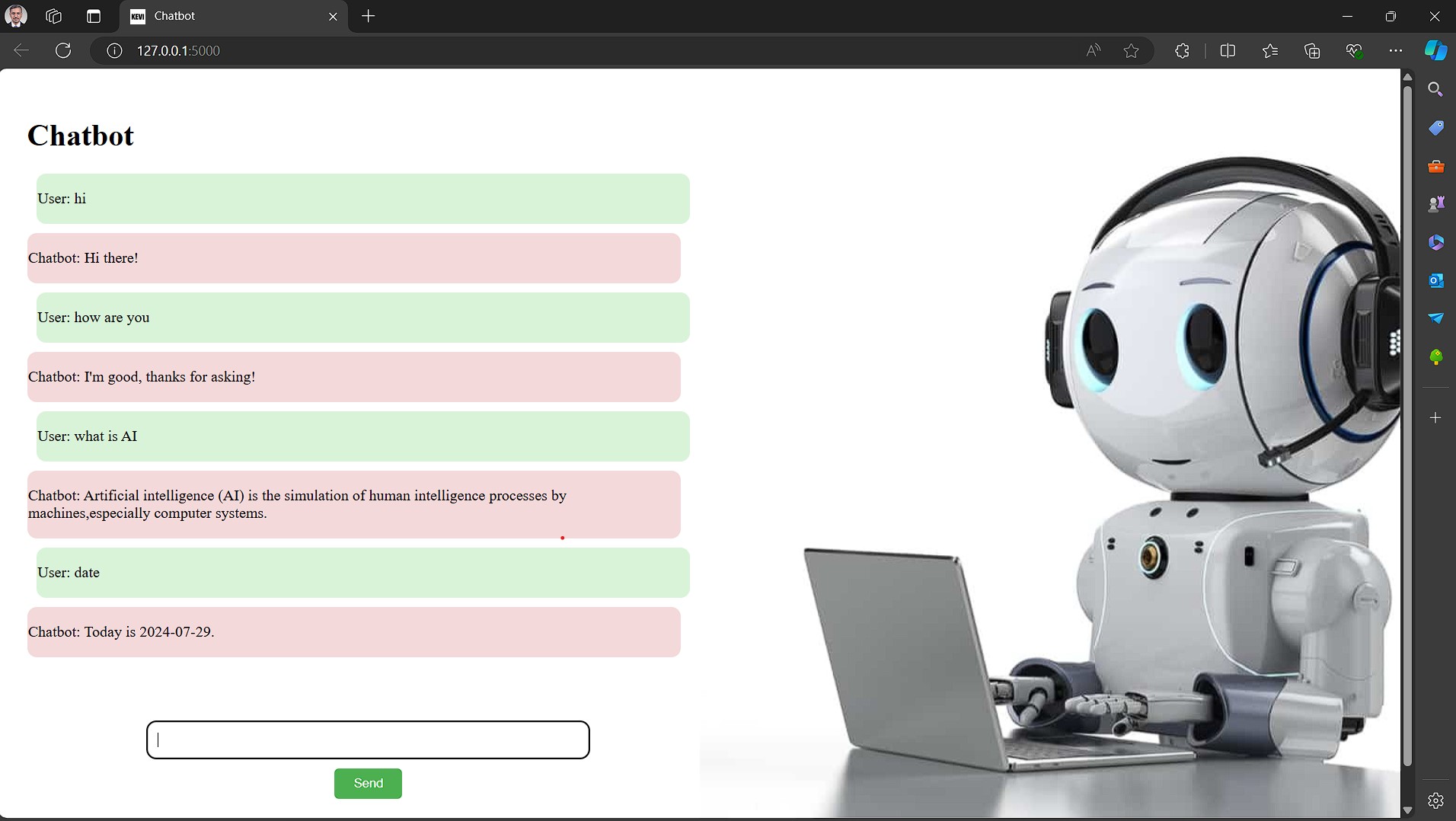Click the Chatbot page heading
Image resolution: width=1456 pixels, height=821 pixels.
pyautogui.click(x=81, y=136)
